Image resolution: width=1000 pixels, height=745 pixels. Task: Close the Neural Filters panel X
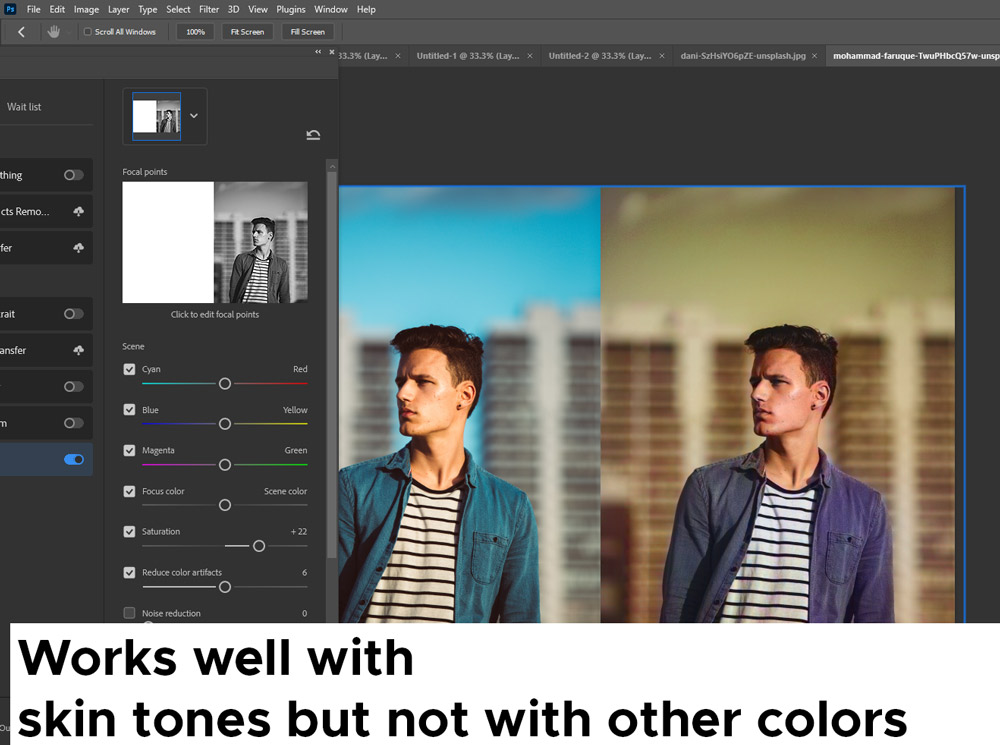click(x=332, y=52)
